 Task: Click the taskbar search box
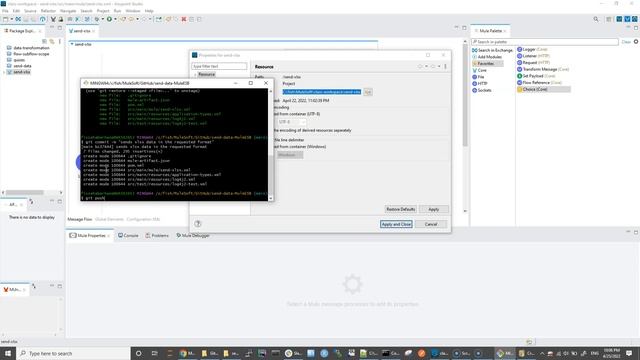73,353
